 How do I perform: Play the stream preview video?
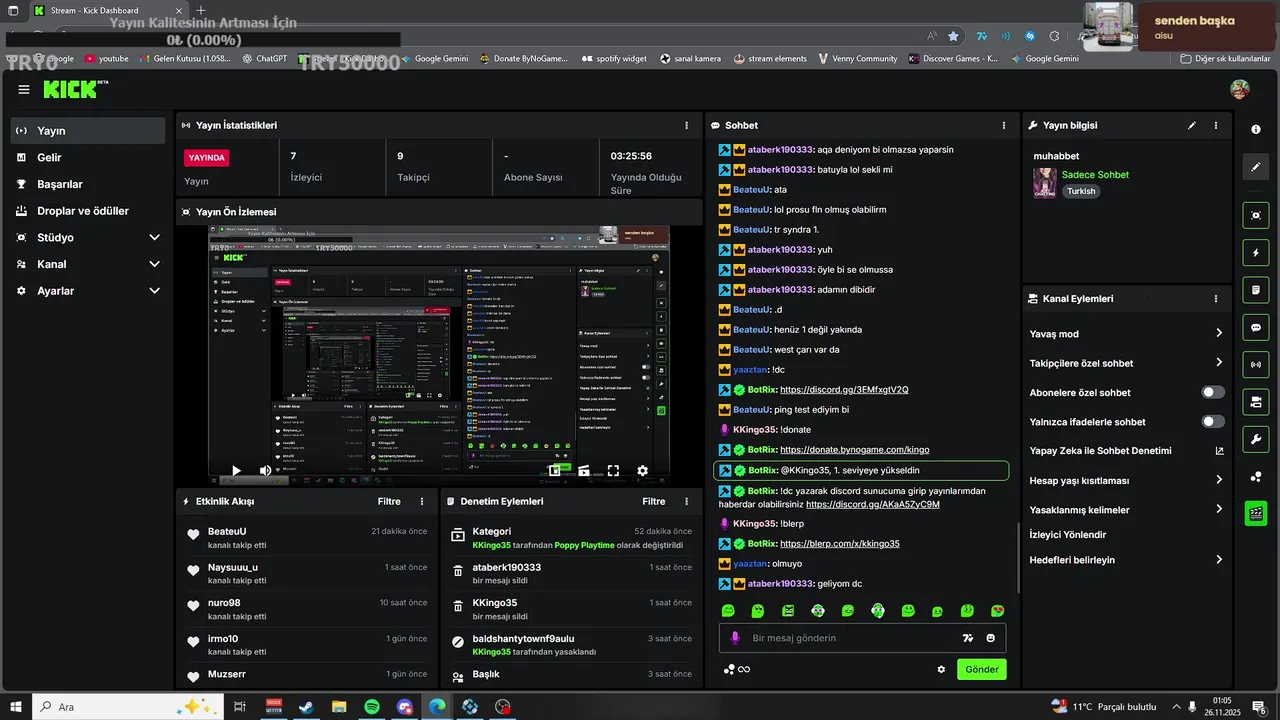point(236,470)
